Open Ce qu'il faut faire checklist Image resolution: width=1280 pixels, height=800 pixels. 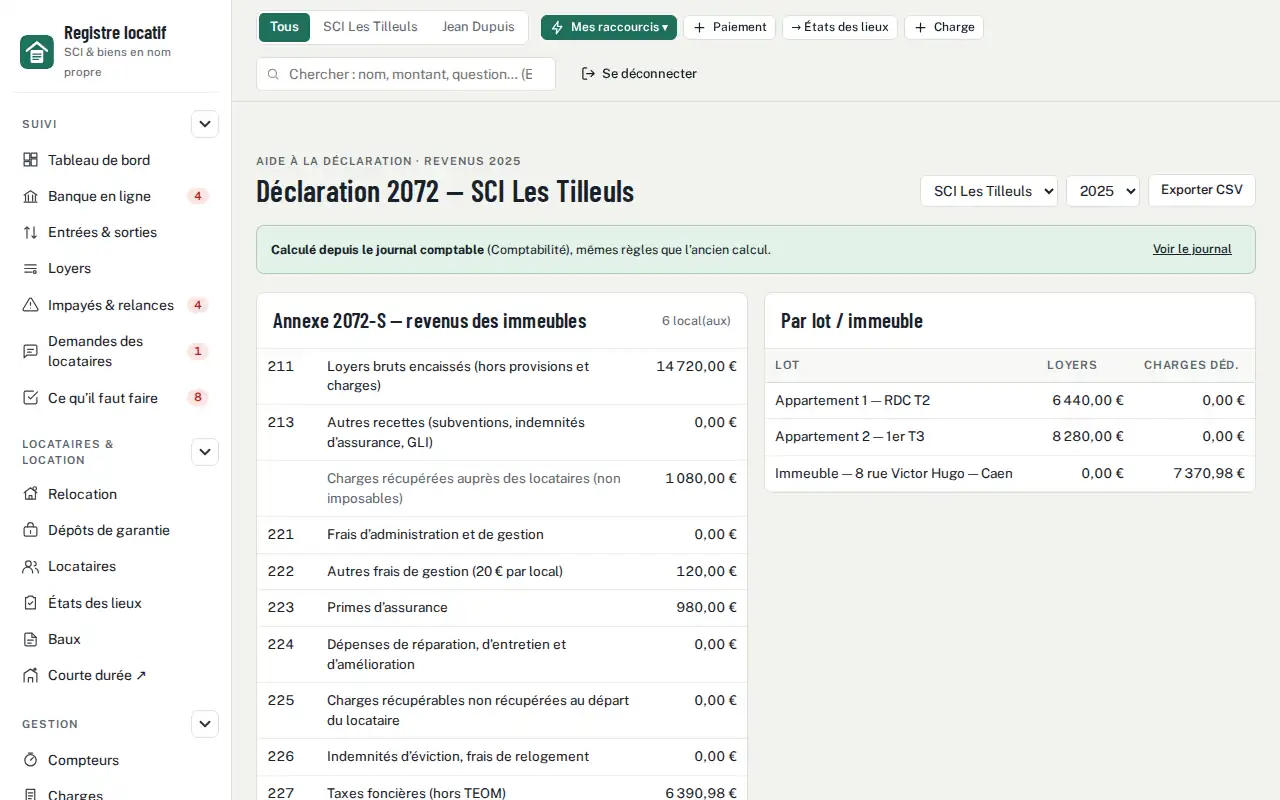pyautogui.click(x=115, y=398)
